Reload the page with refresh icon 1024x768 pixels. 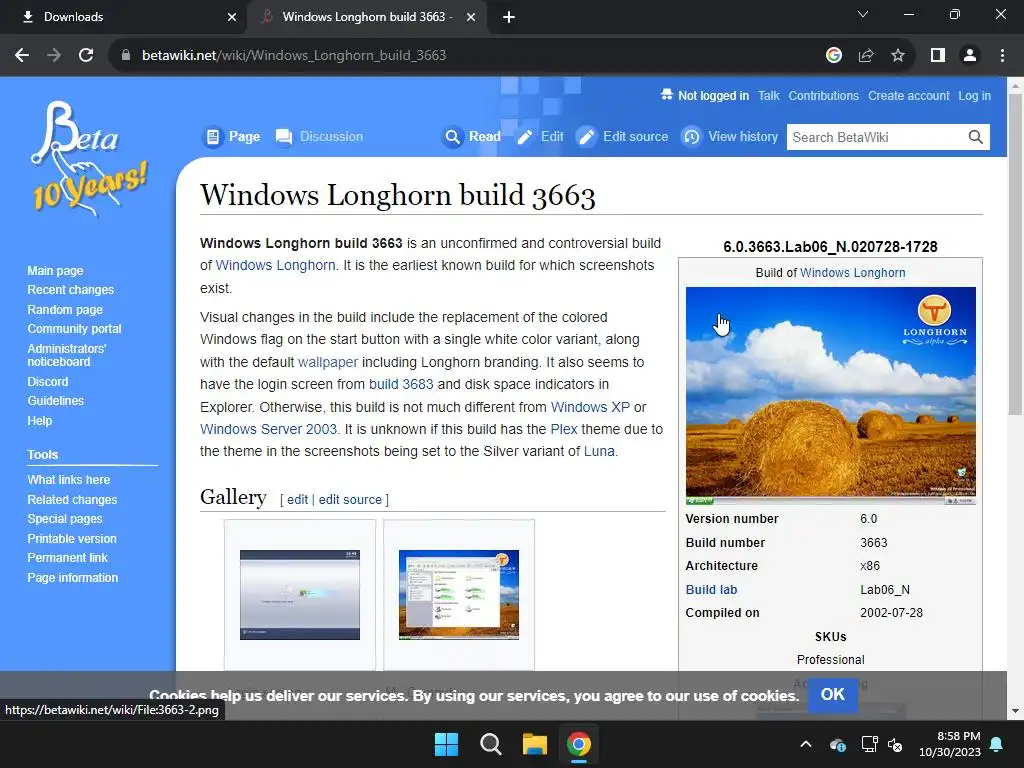coord(86,56)
